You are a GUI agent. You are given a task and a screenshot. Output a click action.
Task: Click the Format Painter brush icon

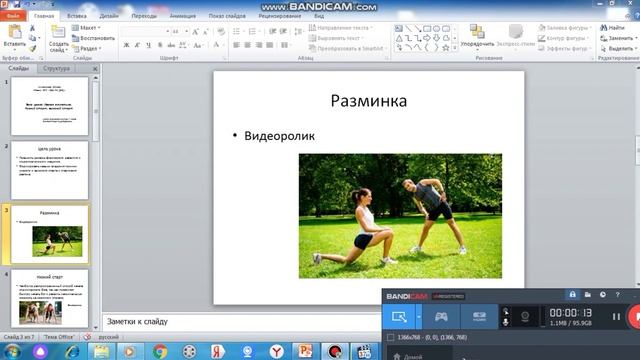coord(32,48)
